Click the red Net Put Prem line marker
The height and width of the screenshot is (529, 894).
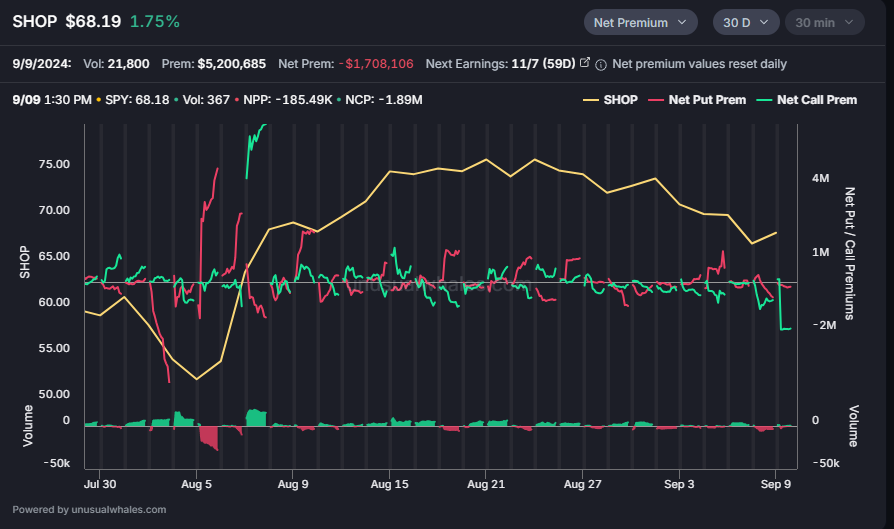656,100
